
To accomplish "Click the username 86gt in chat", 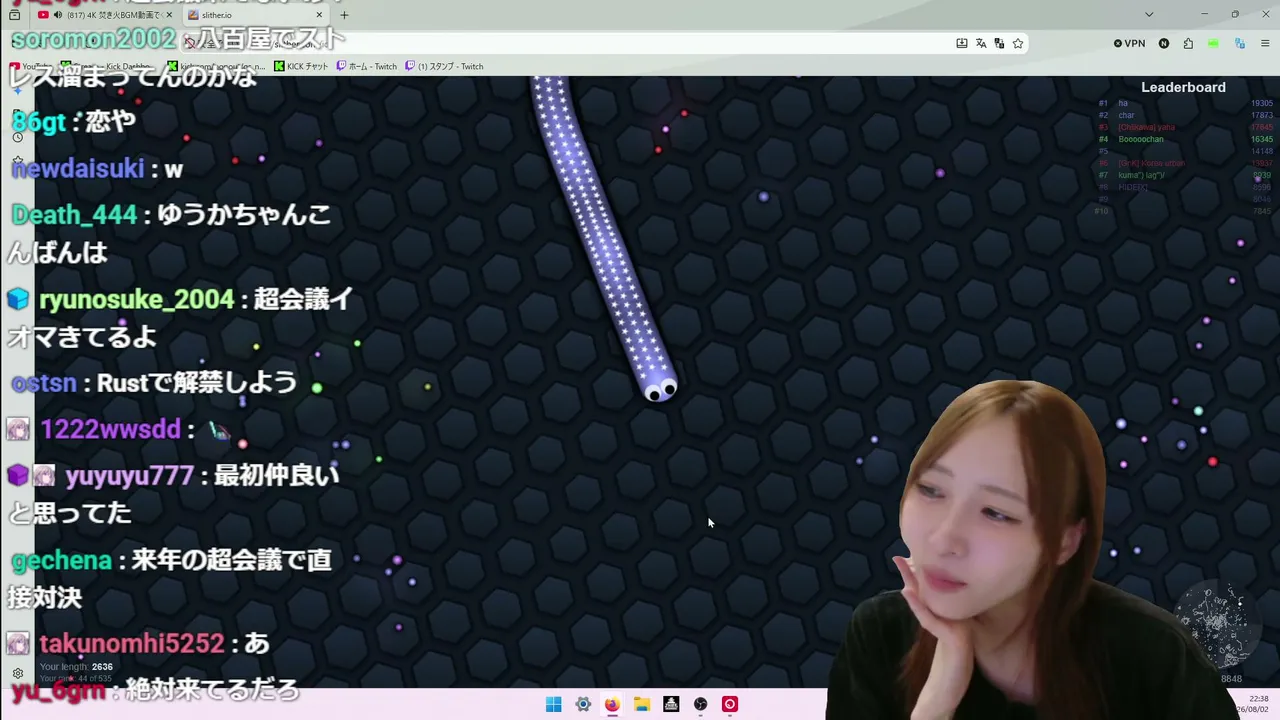I will 39,121.
